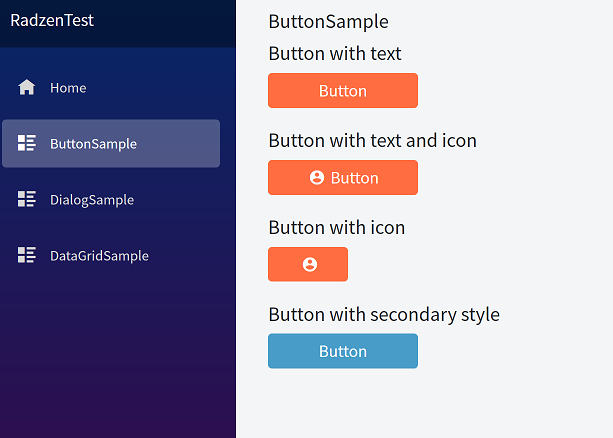The image size is (613, 438).
Task: Select the ButtonSample menu label
Action: click(x=93, y=144)
